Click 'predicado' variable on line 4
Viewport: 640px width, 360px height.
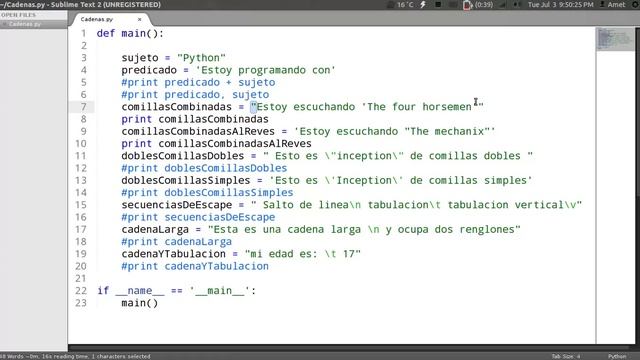(x=149, y=70)
